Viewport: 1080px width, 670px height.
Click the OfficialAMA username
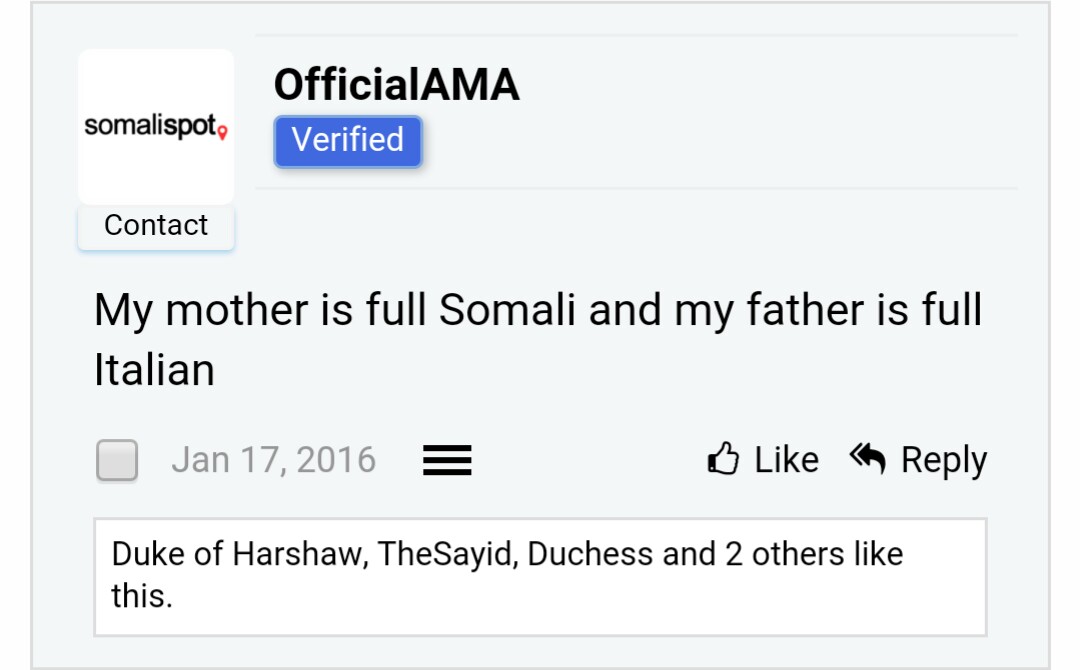tap(397, 85)
